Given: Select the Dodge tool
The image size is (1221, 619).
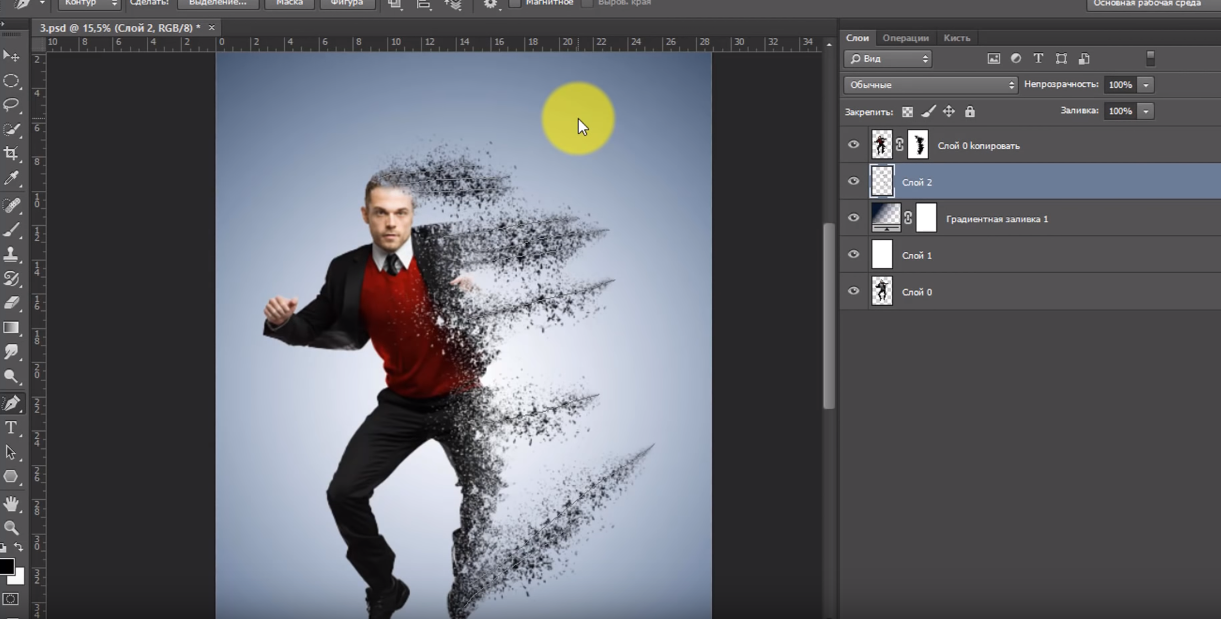Looking at the screenshot, I should tap(11, 377).
